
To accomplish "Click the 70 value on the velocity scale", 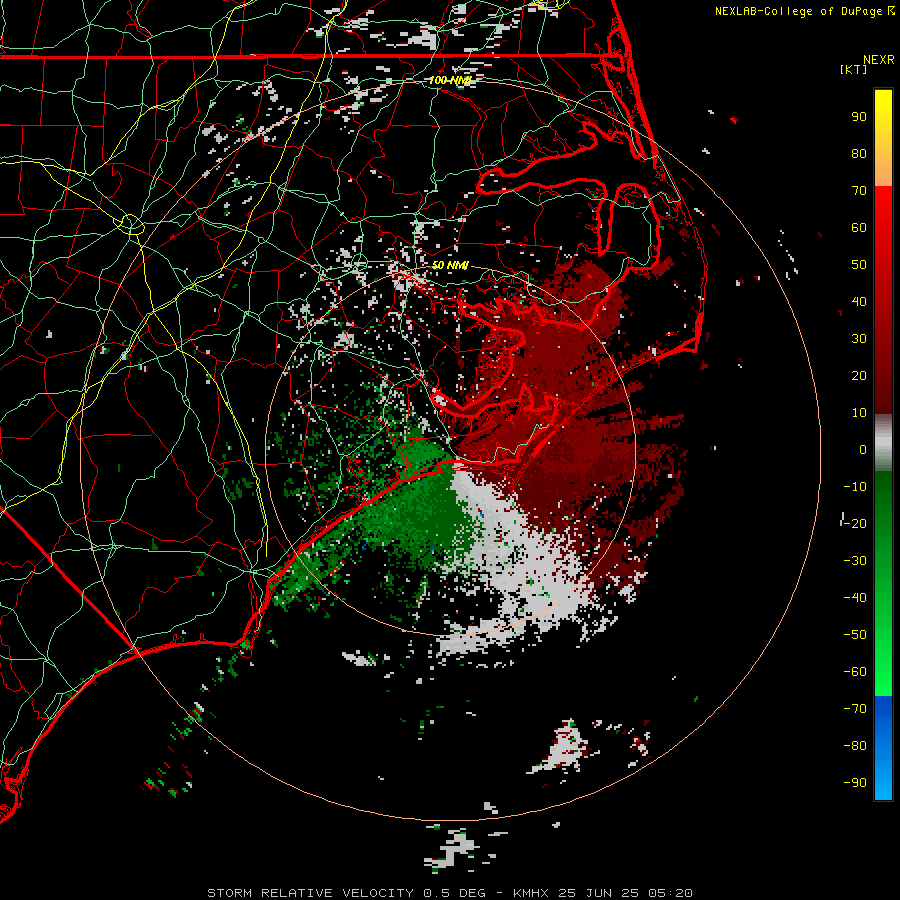I will 859,191.
